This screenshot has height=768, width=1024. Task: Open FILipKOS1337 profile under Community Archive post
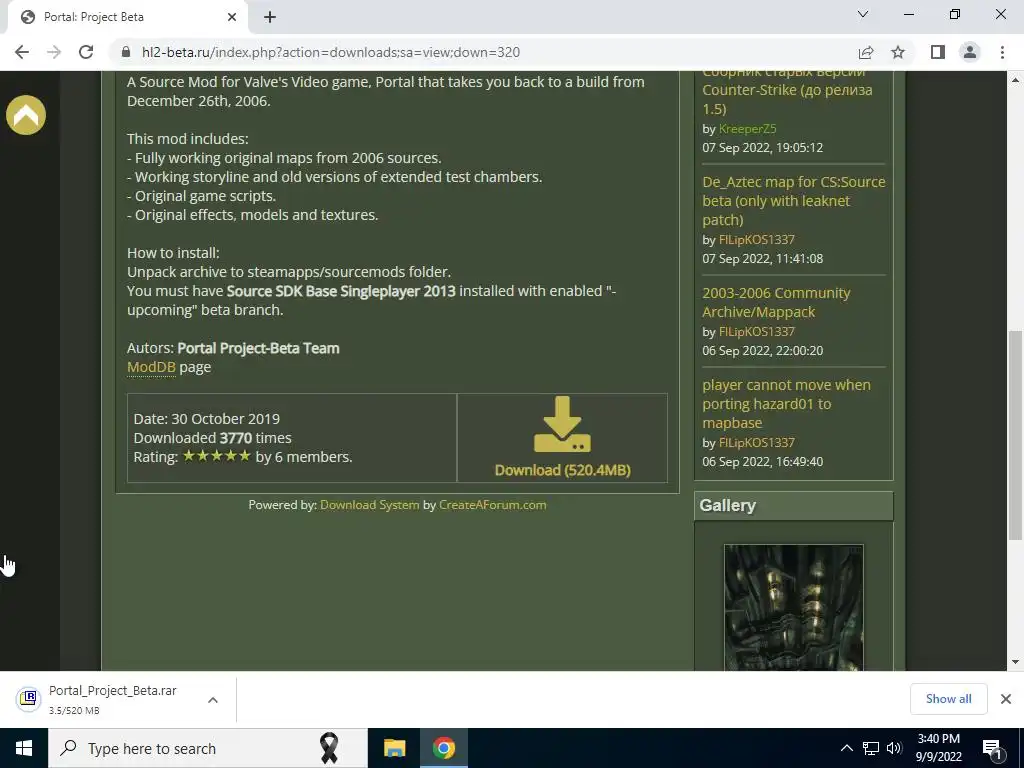click(756, 332)
